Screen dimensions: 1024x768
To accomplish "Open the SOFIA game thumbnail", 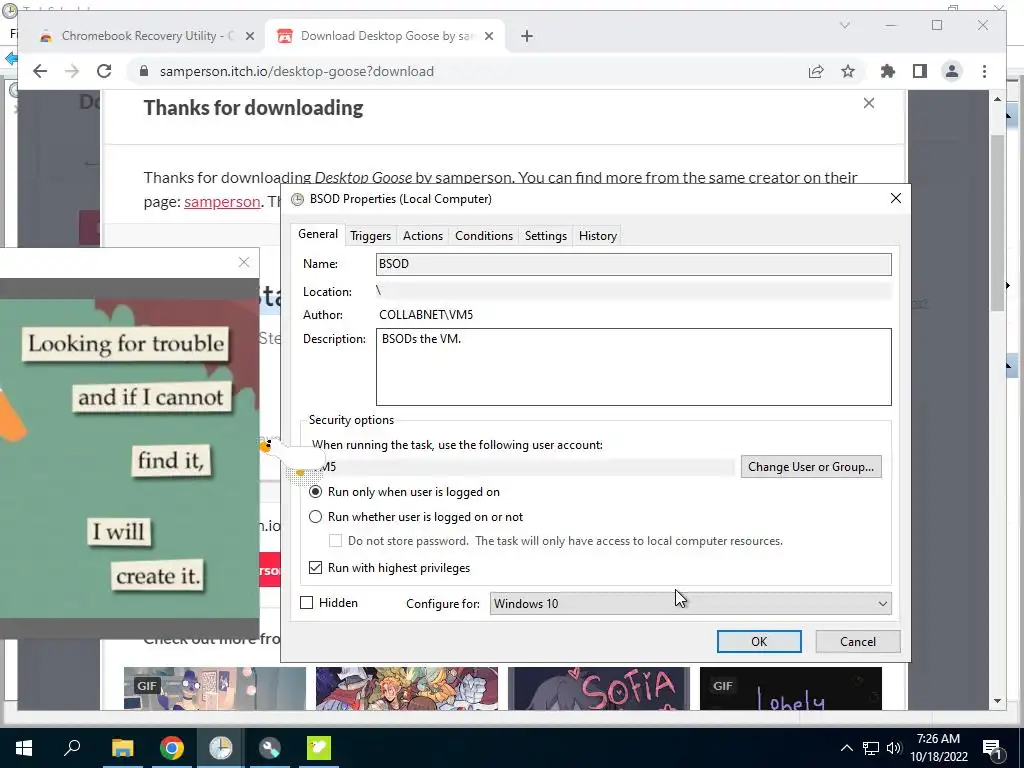I will coord(599,688).
